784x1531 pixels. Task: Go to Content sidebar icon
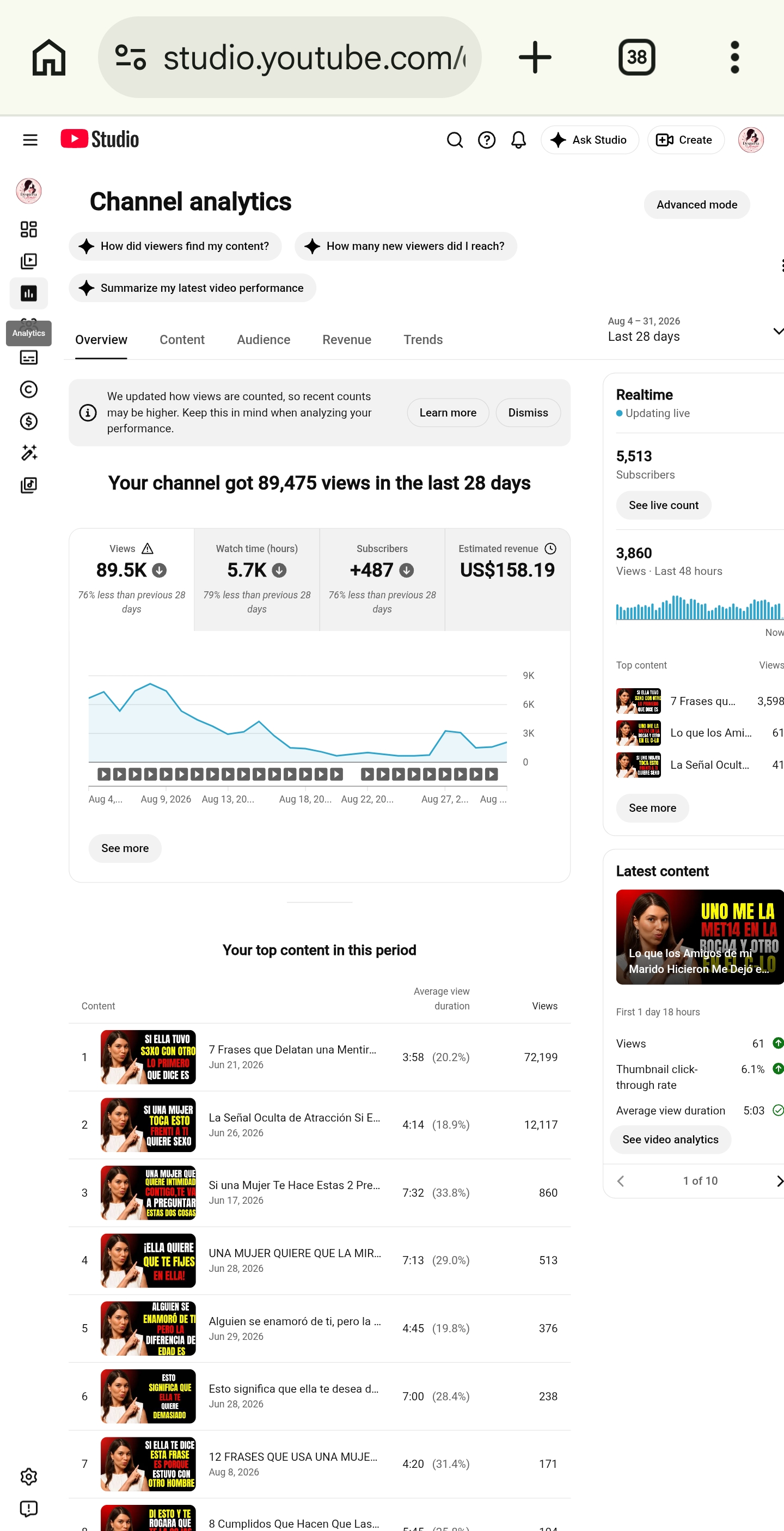pos(28,261)
